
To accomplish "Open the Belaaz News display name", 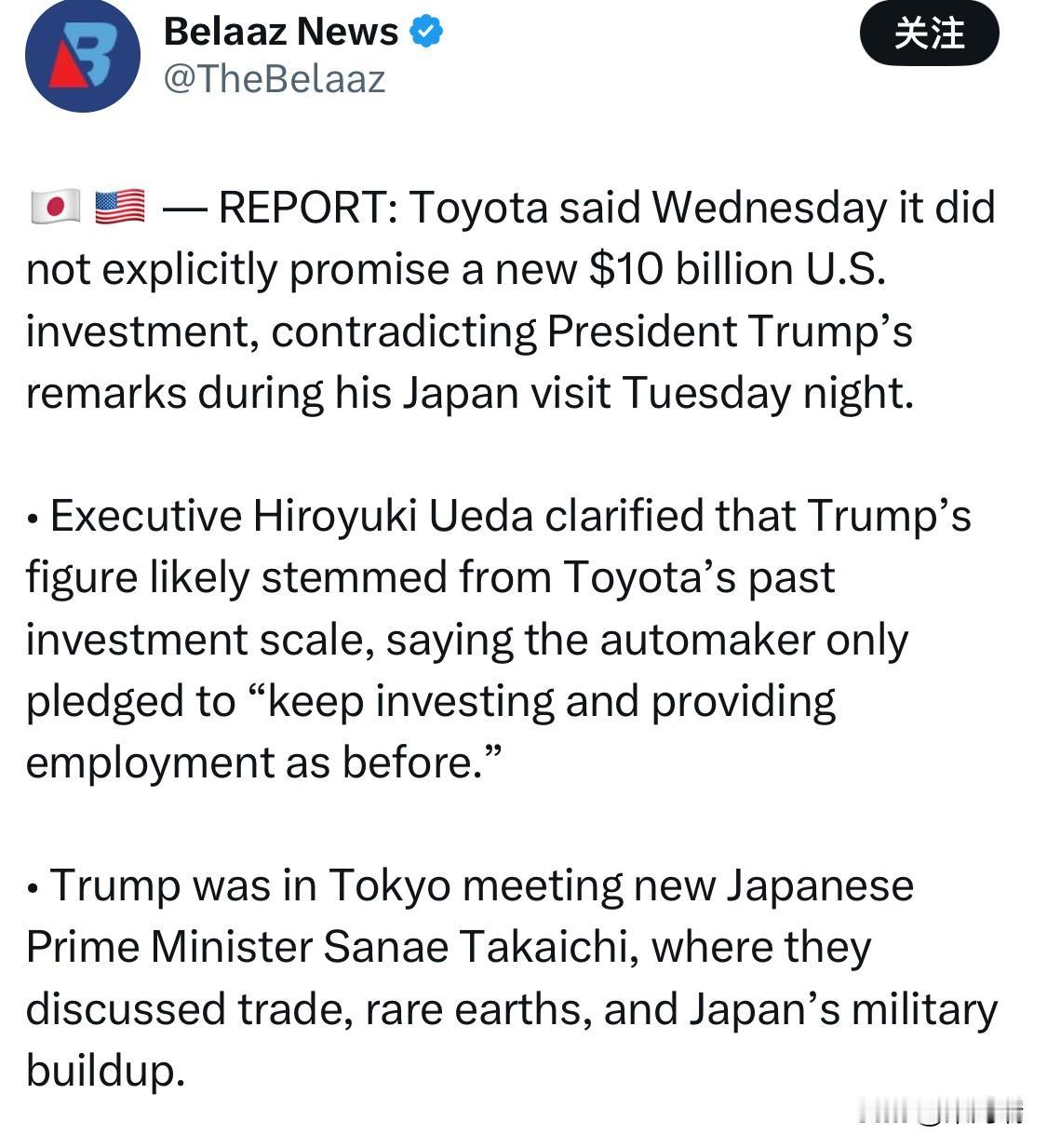I will pyautogui.click(x=280, y=32).
